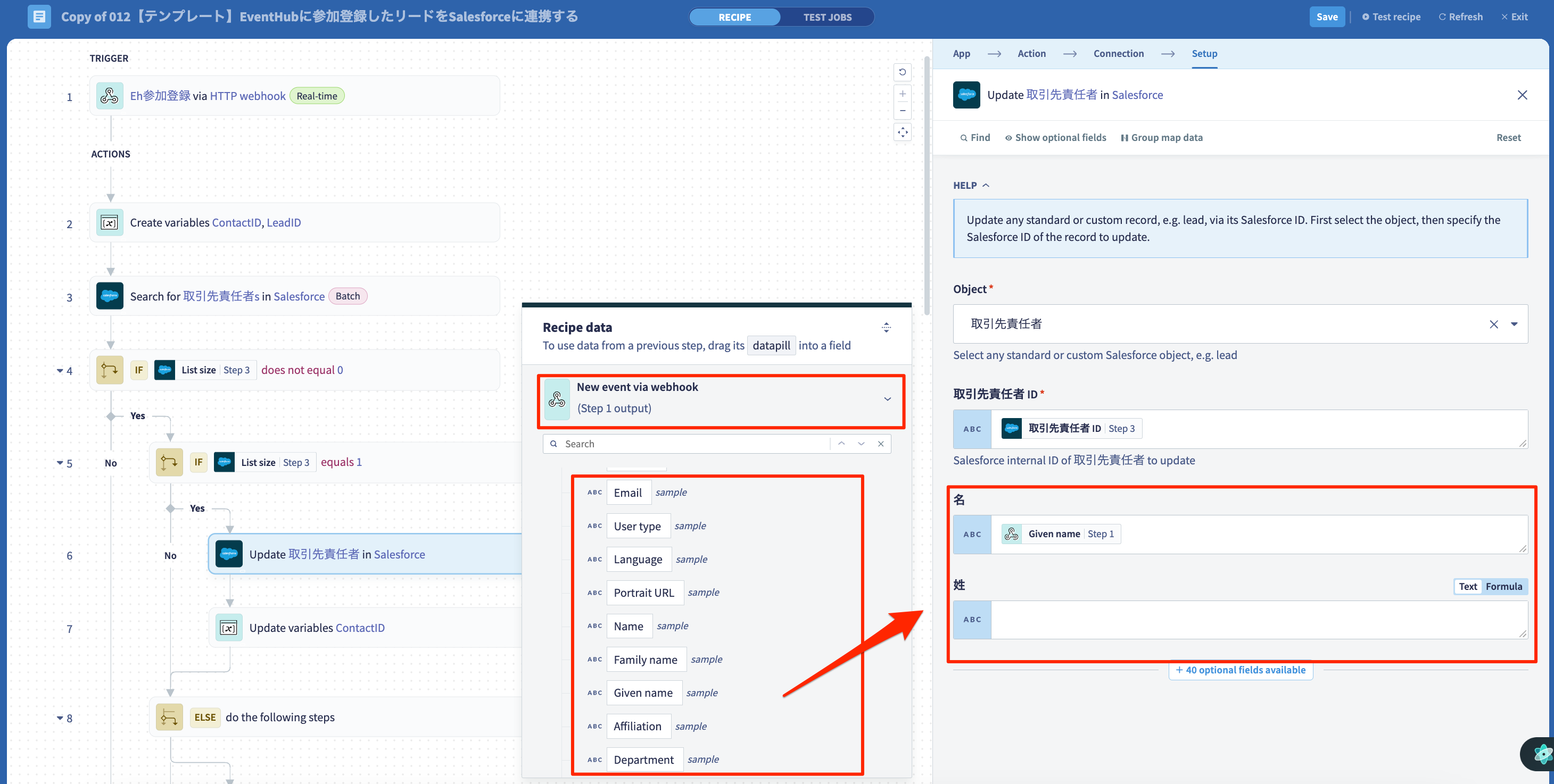Save the recipe
1554x784 pixels.
(x=1327, y=17)
